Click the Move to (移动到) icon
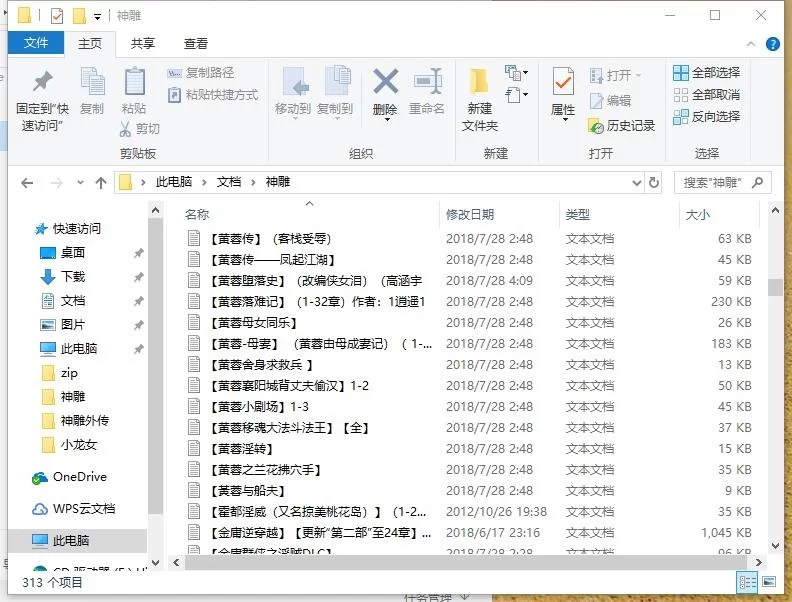This screenshot has width=792, height=602. (295, 81)
